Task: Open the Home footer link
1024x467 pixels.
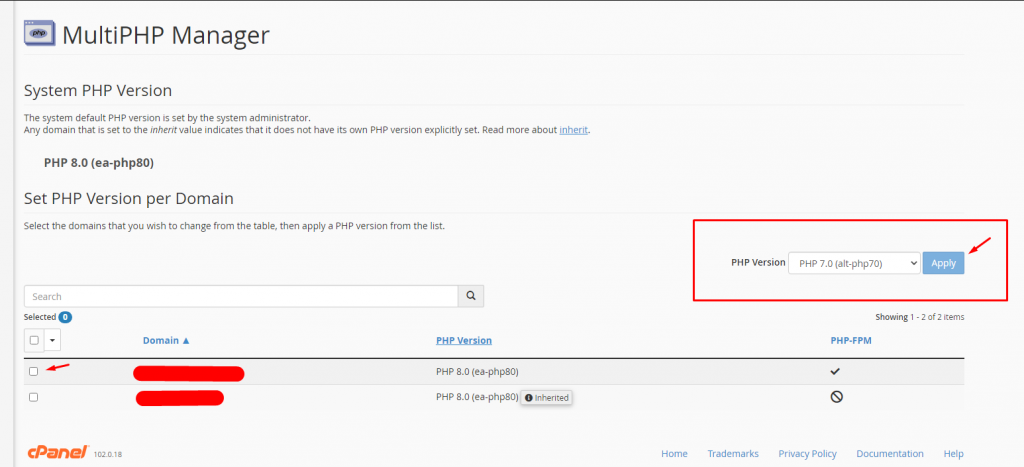Action: tap(674, 453)
